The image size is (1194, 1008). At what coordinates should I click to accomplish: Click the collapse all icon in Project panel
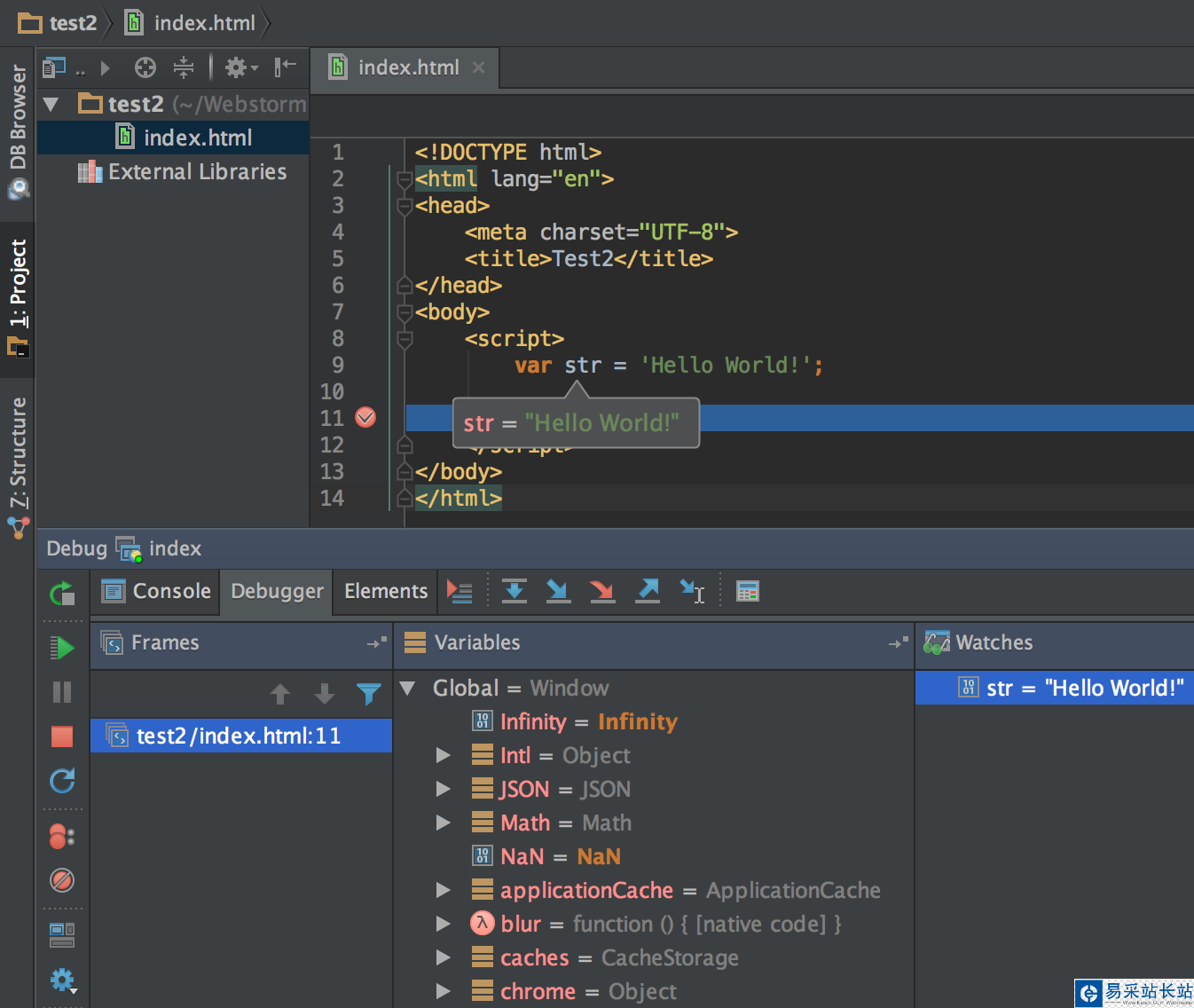coord(184,67)
